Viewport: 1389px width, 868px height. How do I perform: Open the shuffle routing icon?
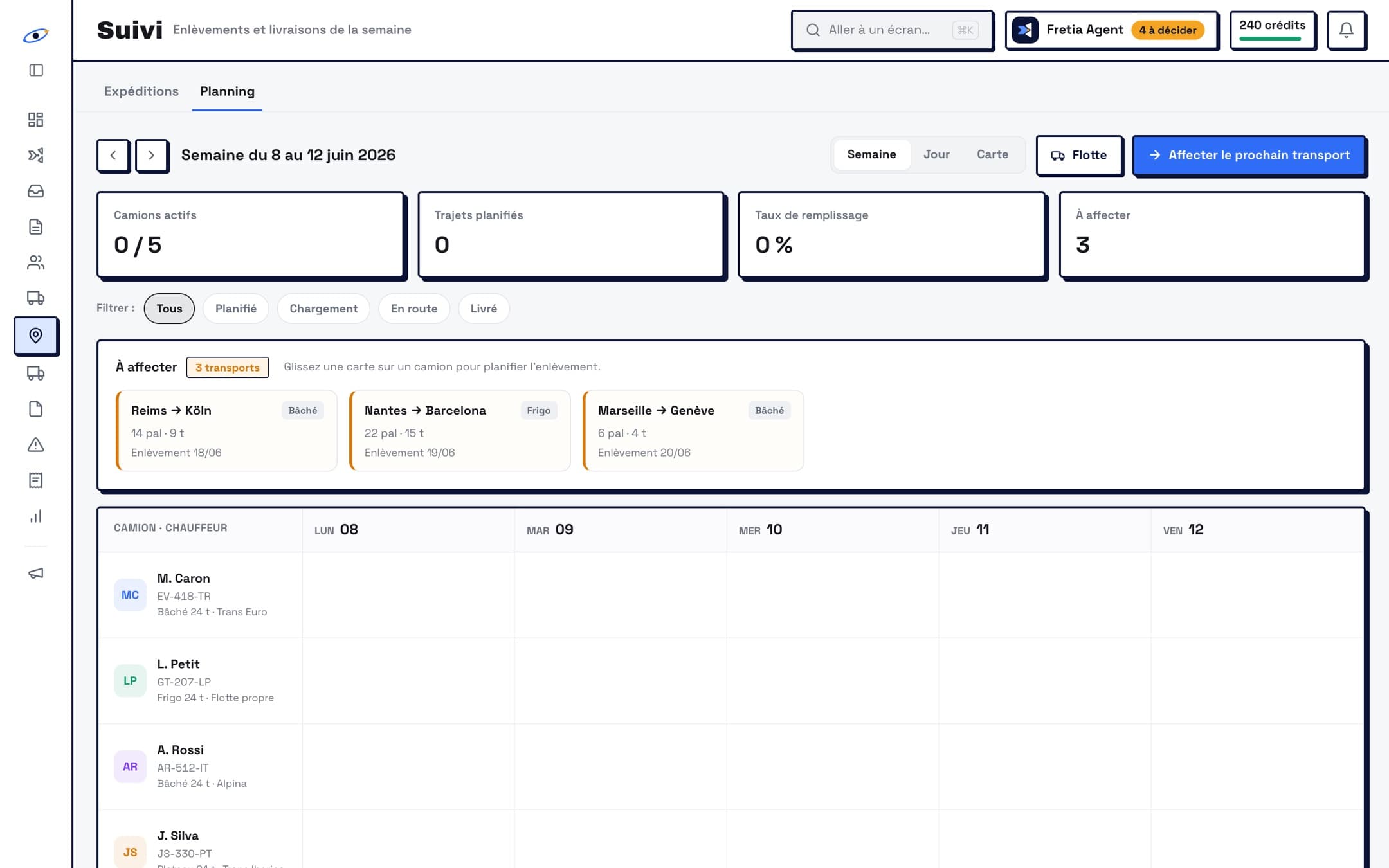(36, 155)
